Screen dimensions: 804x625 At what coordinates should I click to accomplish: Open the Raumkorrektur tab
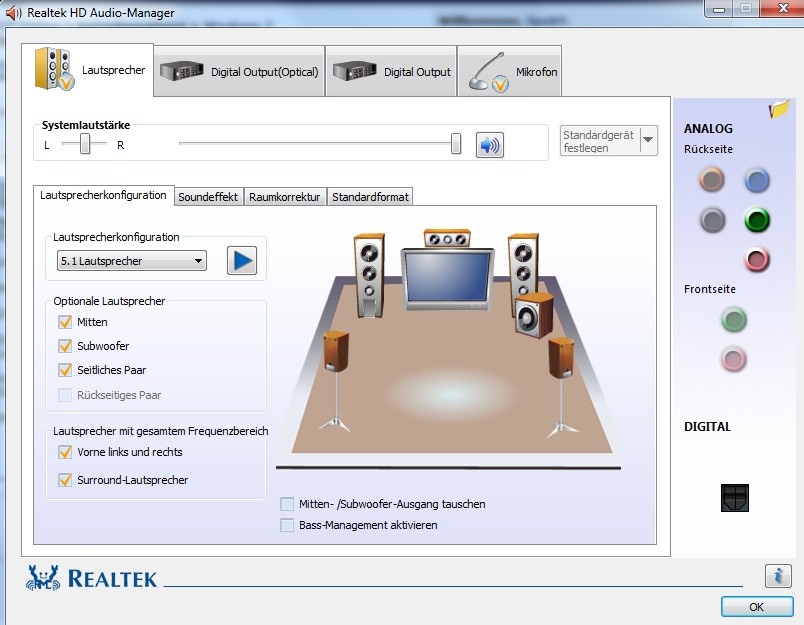click(285, 197)
